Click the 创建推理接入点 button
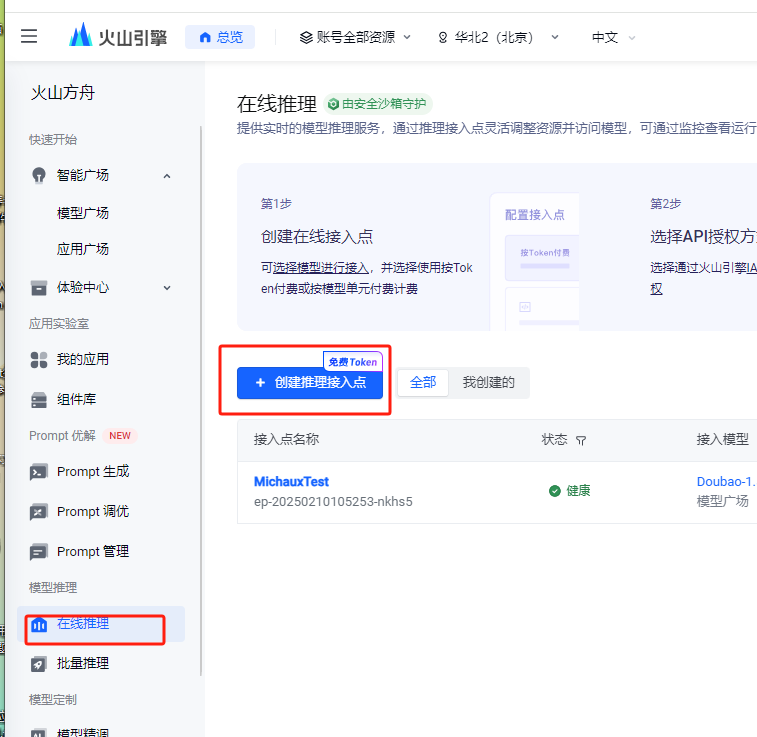757x737 pixels. tap(310, 383)
